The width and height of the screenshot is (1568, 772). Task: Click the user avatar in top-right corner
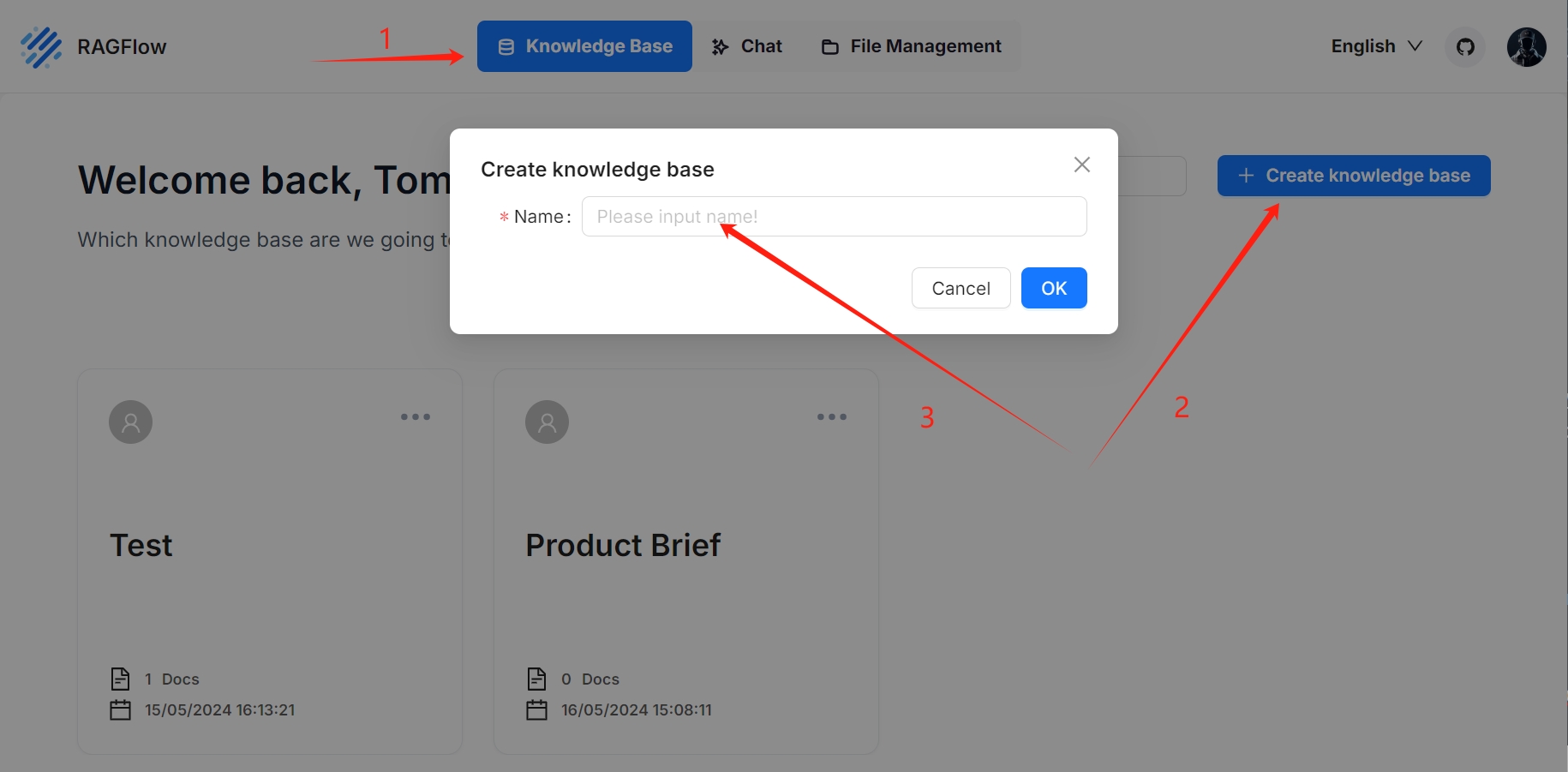pyautogui.click(x=1526, y=47)
